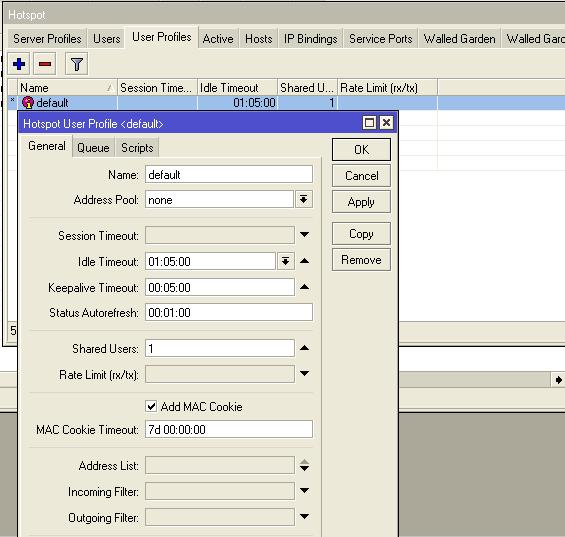The width and height of the screenshot is (565, 537).
Task: Click the Cancel button
Action: click(x=361, y=176)
